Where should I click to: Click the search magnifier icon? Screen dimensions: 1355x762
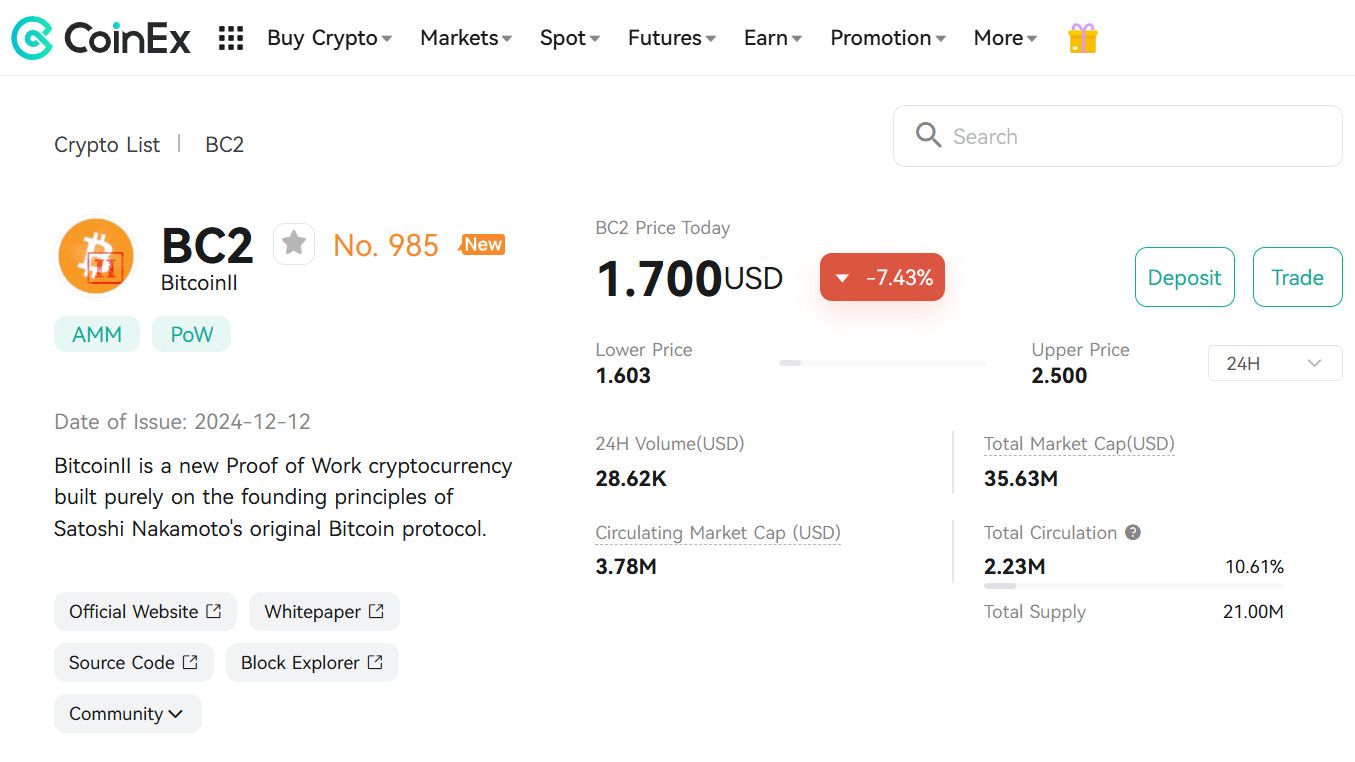928,136
